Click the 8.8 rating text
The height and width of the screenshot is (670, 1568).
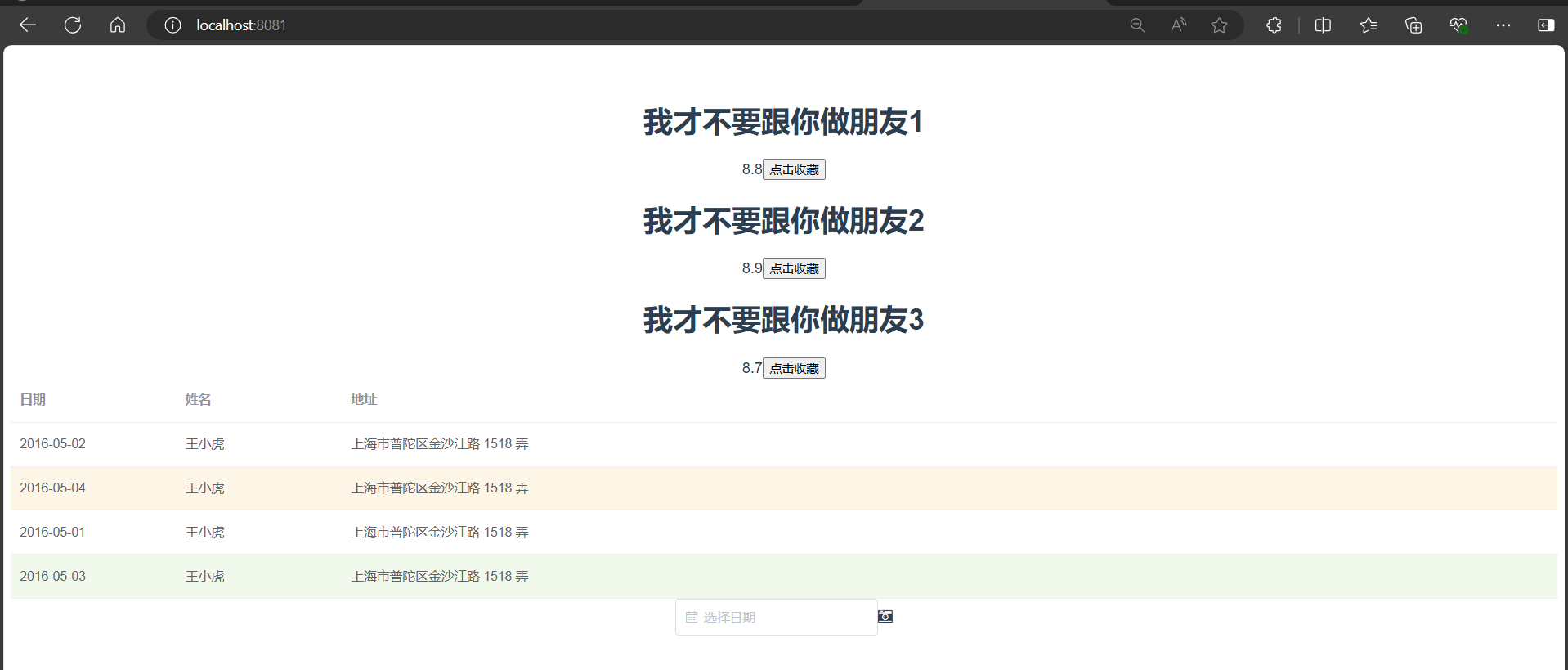(752, 169)
